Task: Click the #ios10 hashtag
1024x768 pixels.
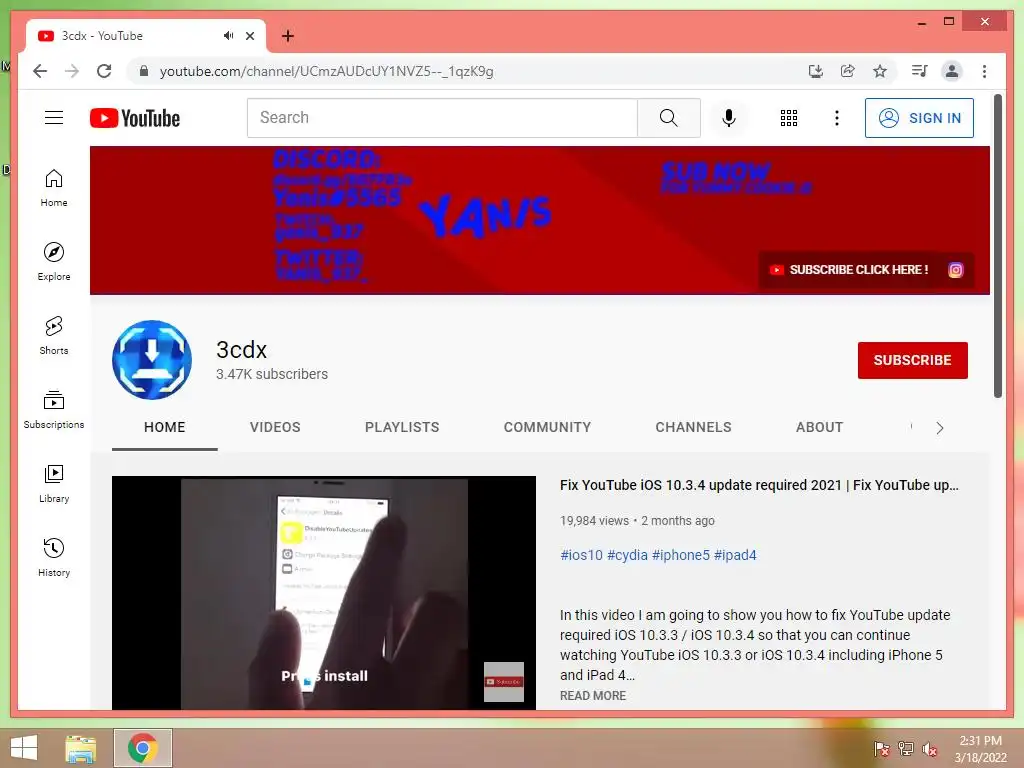Action: [581, 555]
